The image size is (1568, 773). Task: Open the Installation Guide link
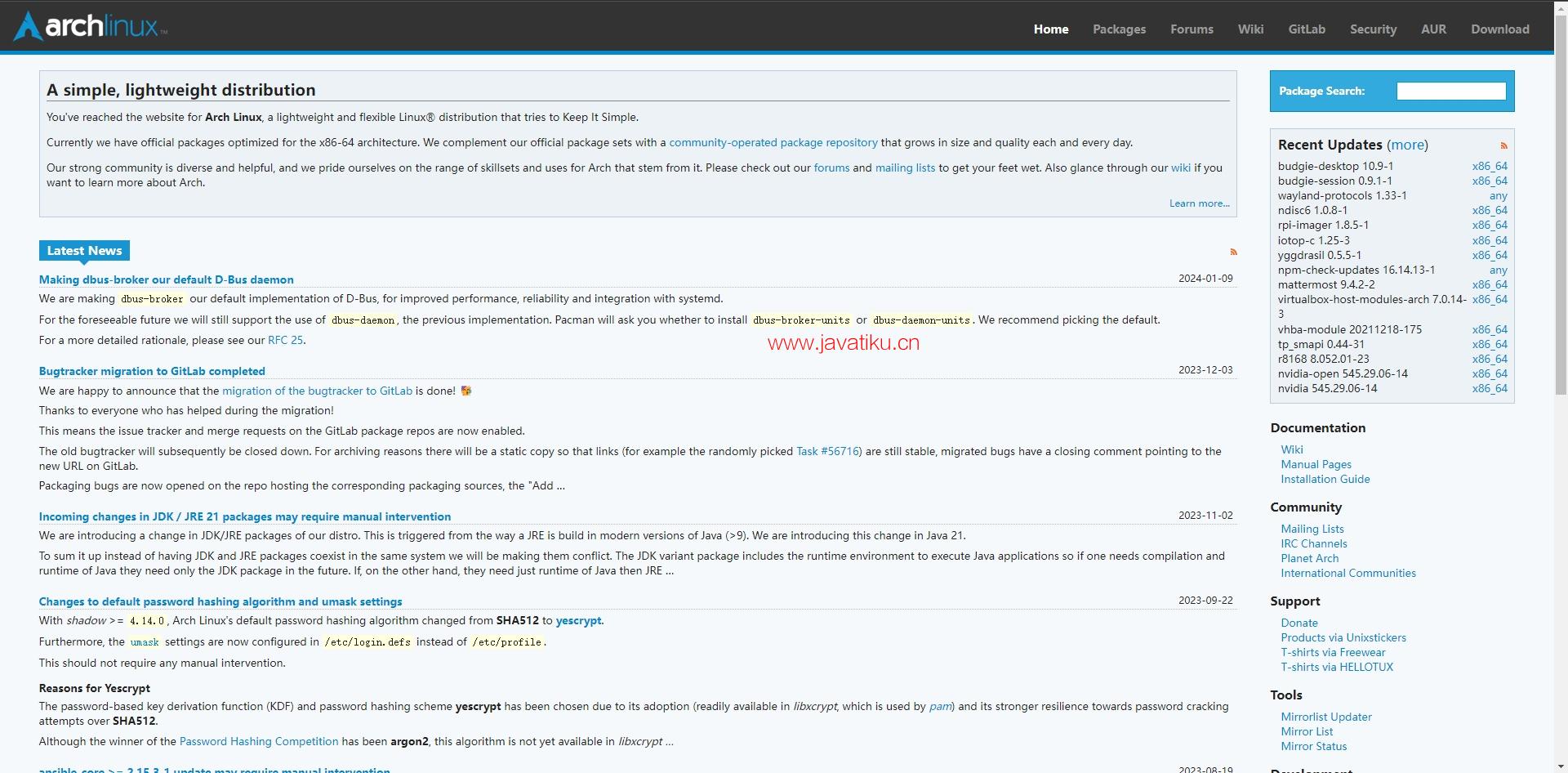pos(1325,479)
